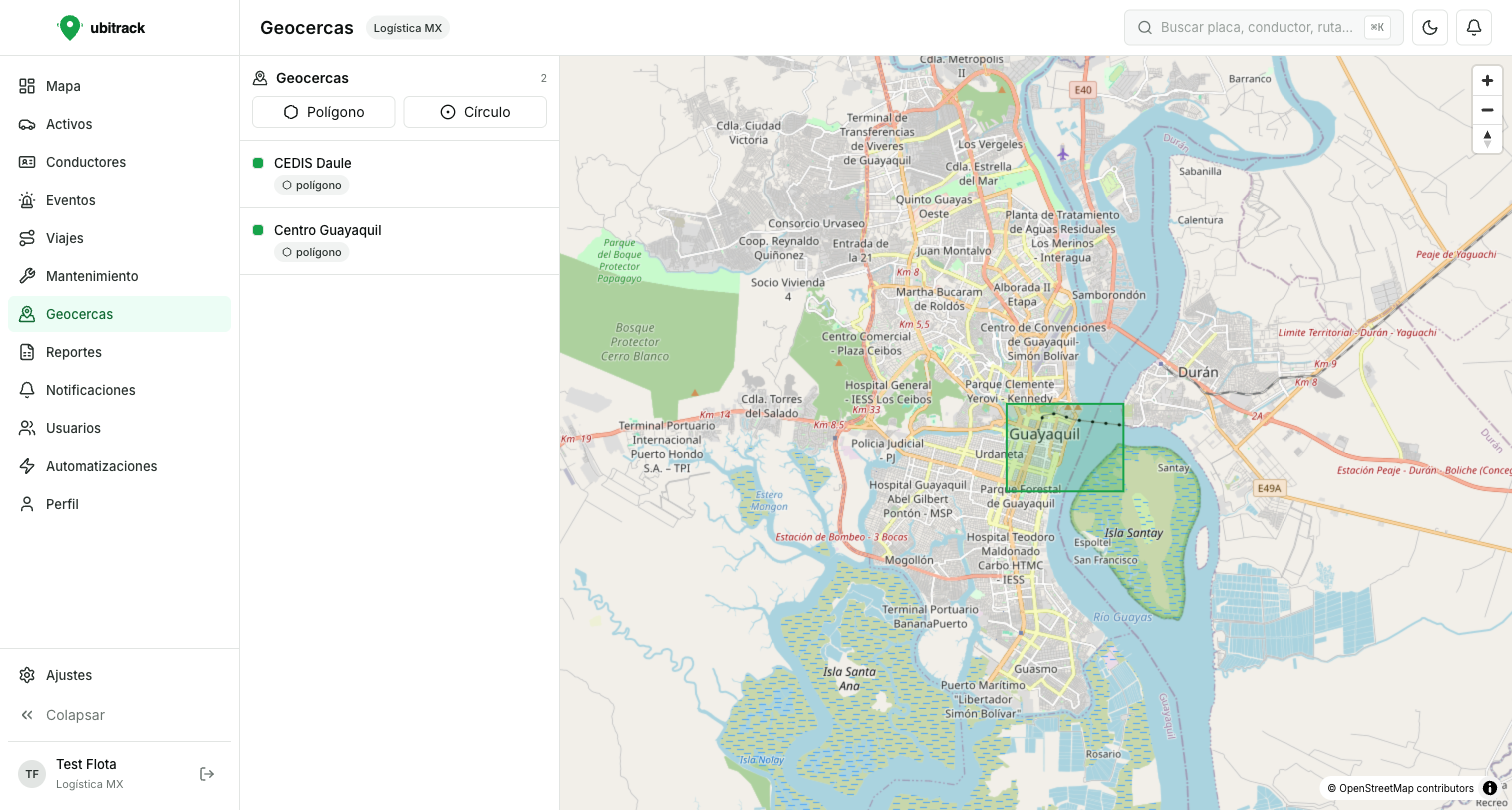Toggle dark mode with the moon icon
Viewport: 1512px width, 810px height.
1430,28
